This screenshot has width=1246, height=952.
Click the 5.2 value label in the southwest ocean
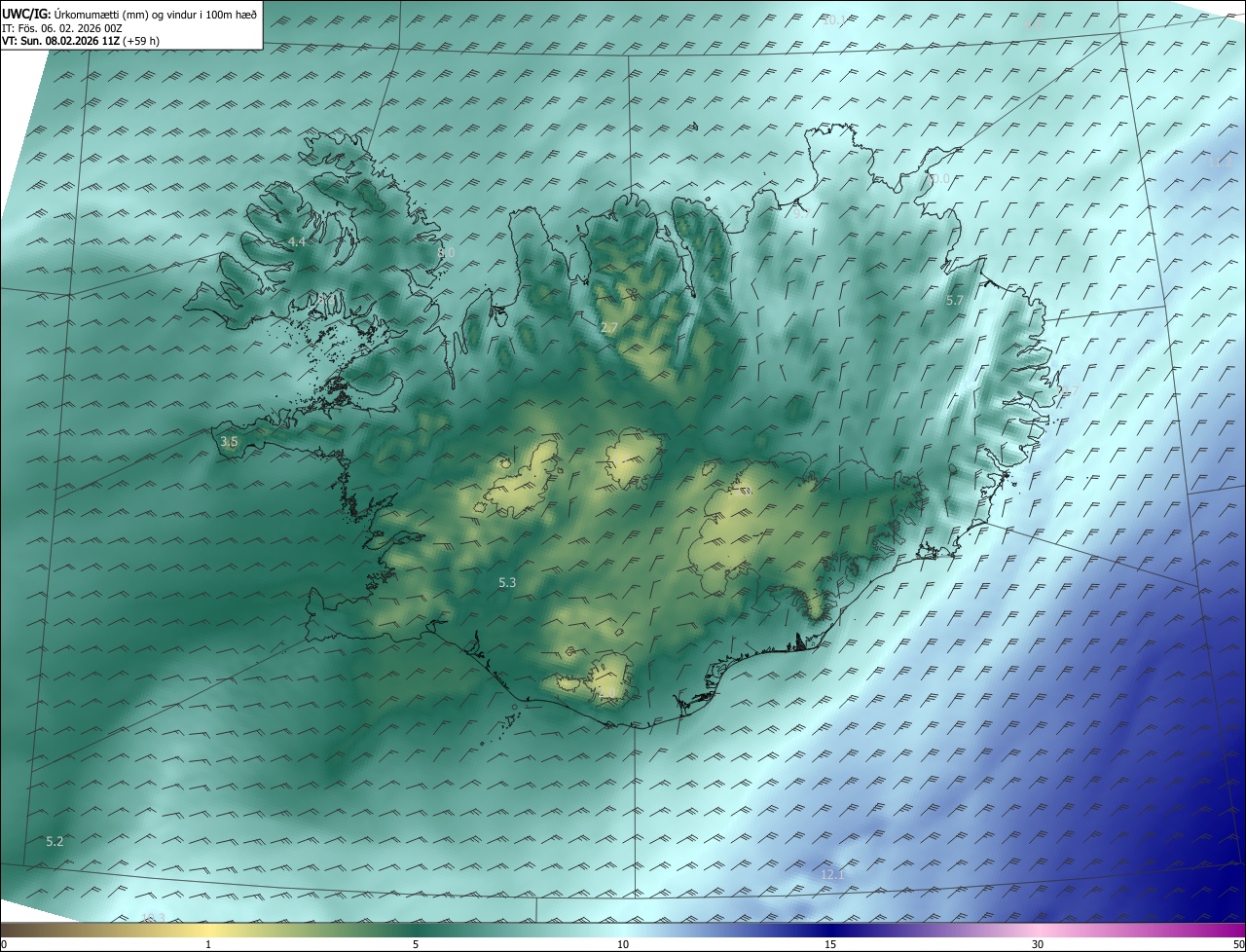tap(55, 841)
